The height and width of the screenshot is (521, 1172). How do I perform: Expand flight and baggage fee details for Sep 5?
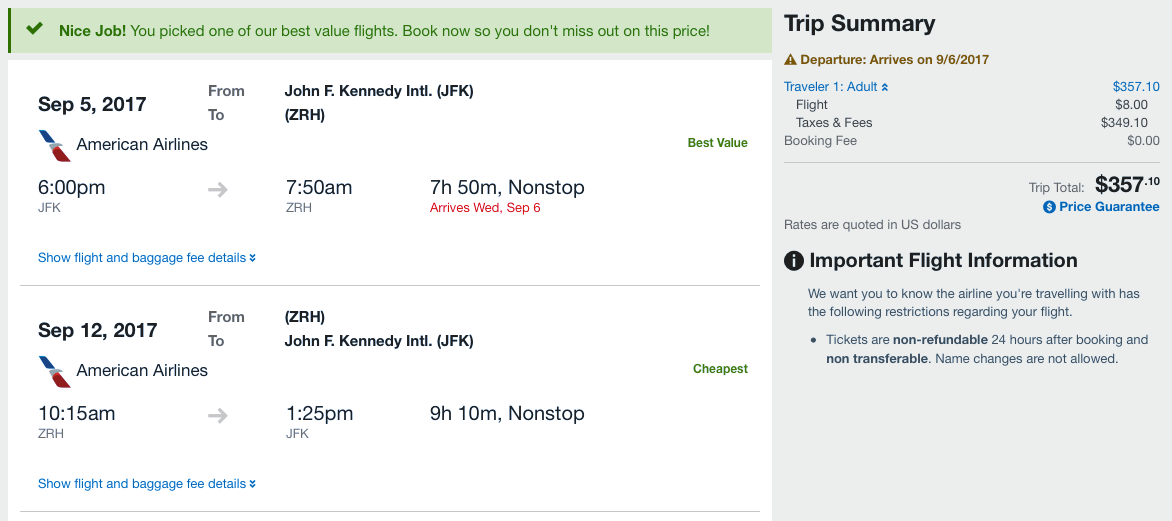(146, 258)
